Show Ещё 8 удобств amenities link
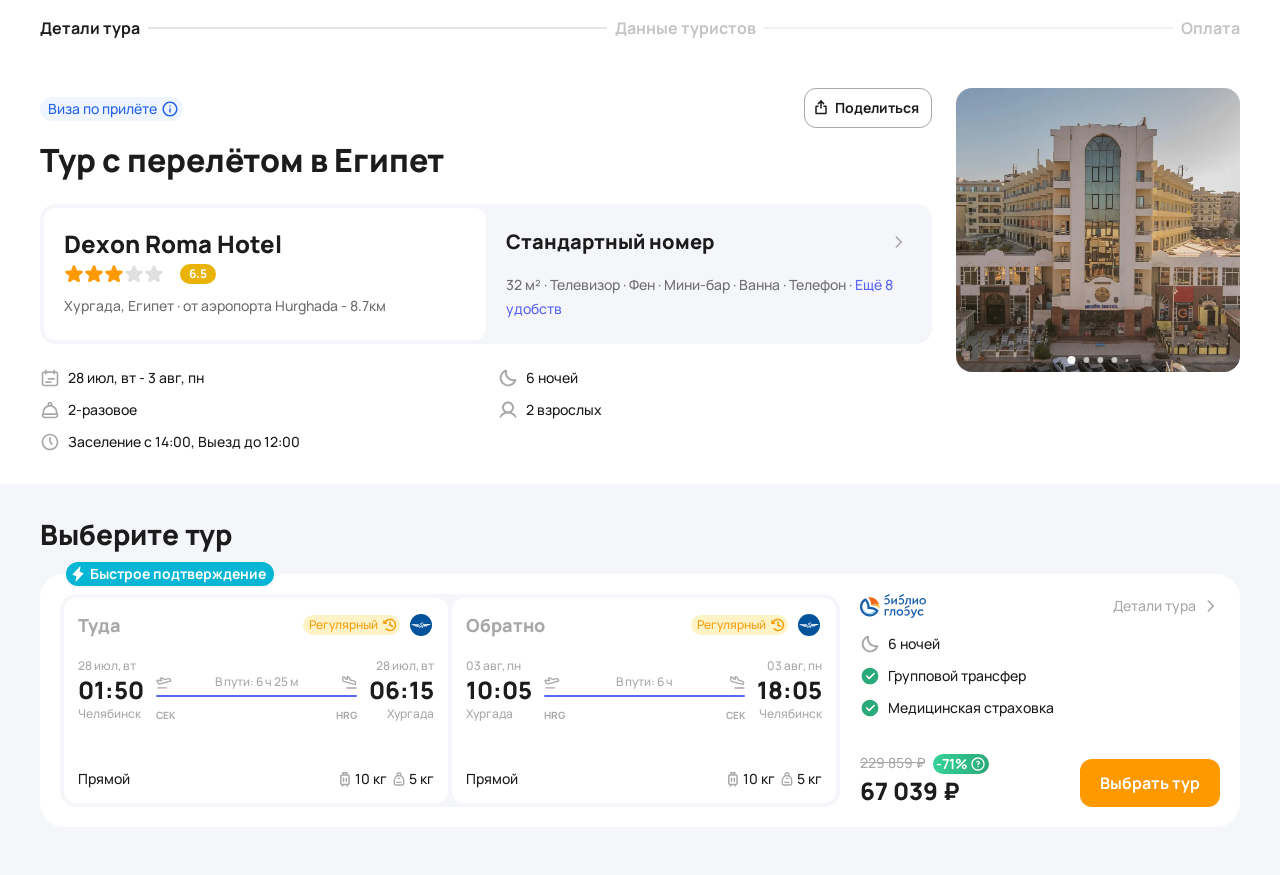The image size is (1280, 875). pos(700,297)
